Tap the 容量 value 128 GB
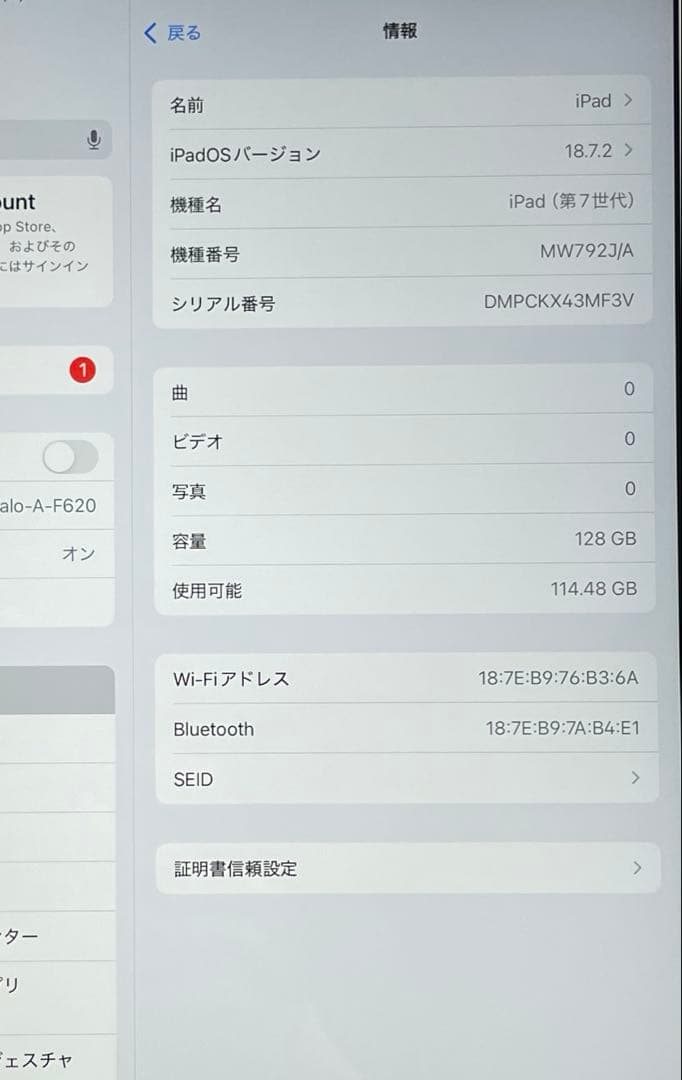682x1080 pixels. point(606,539)
